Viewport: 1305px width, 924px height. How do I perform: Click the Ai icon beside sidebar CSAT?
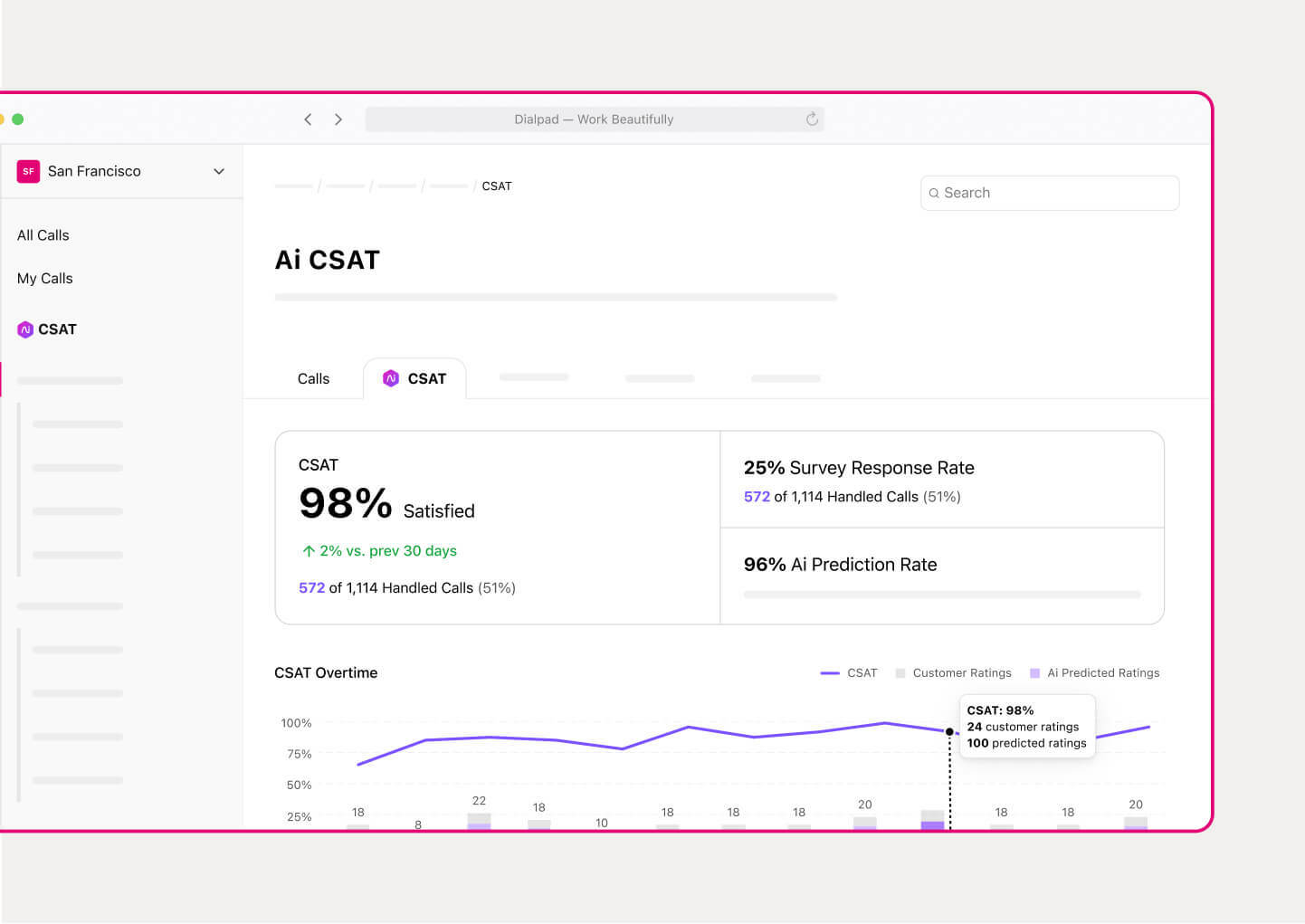tap(25, 329)
